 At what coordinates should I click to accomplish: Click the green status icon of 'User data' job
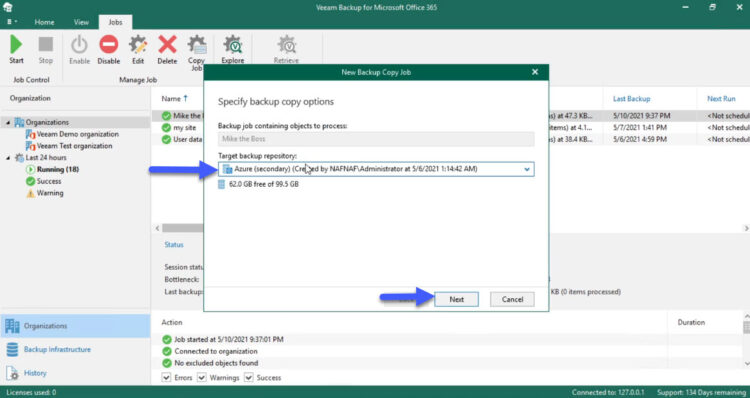166,139
